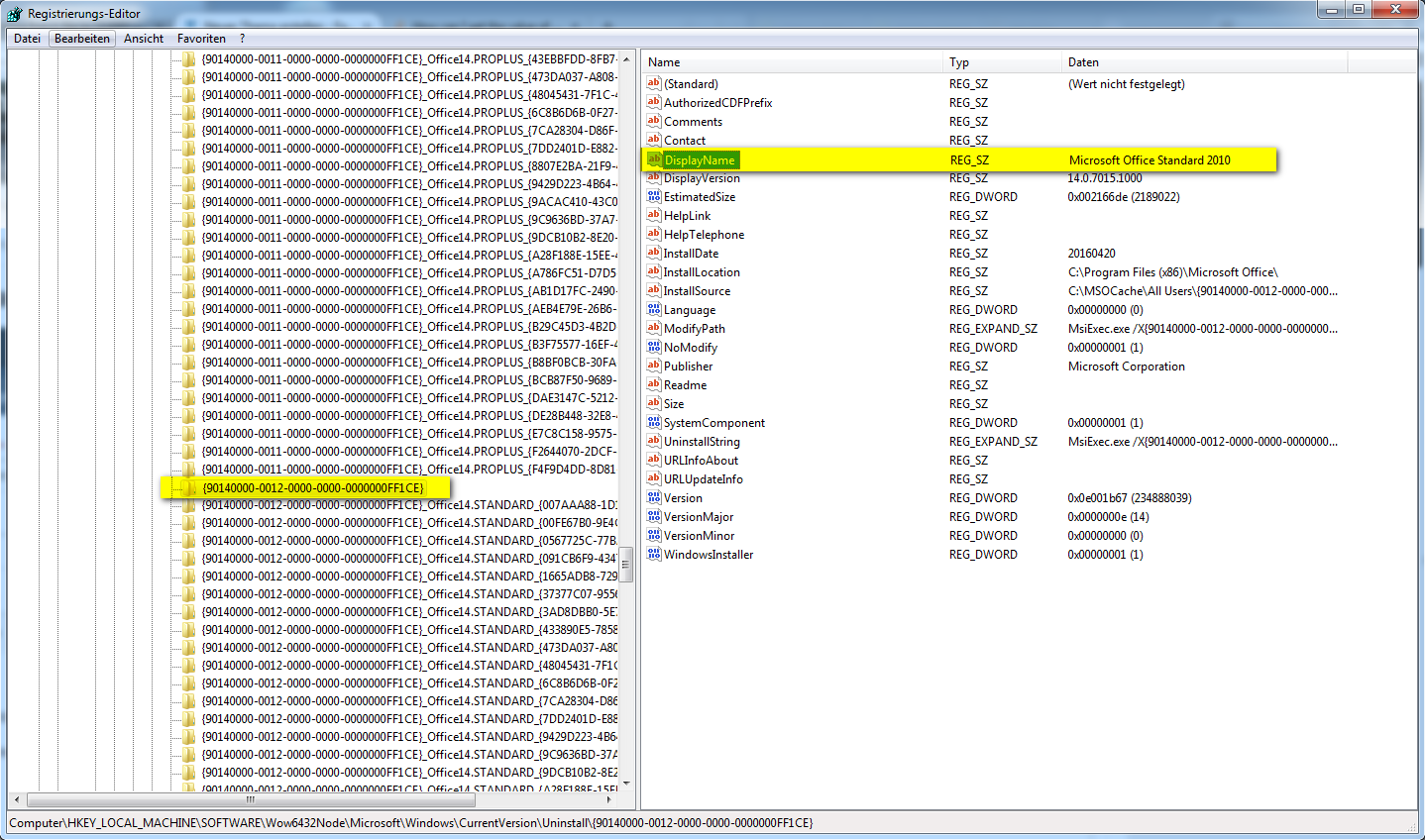Click the string icon beside Contact
Viewport: 1425px width, 840px height.
pos(653,140)
